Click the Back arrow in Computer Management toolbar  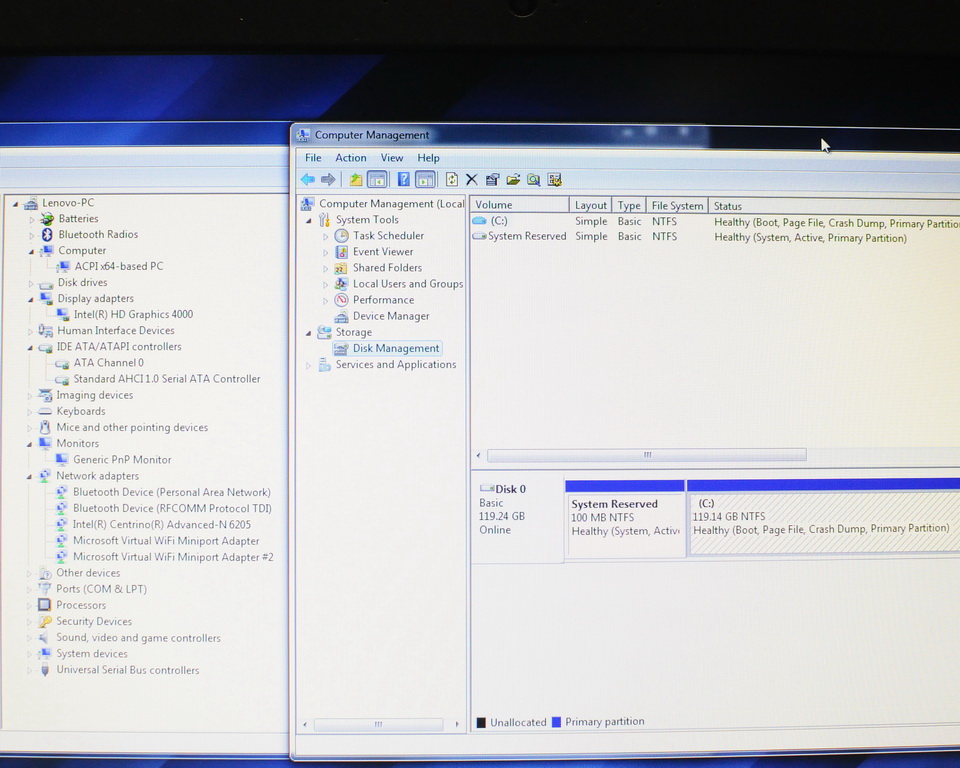click(307, 179)
